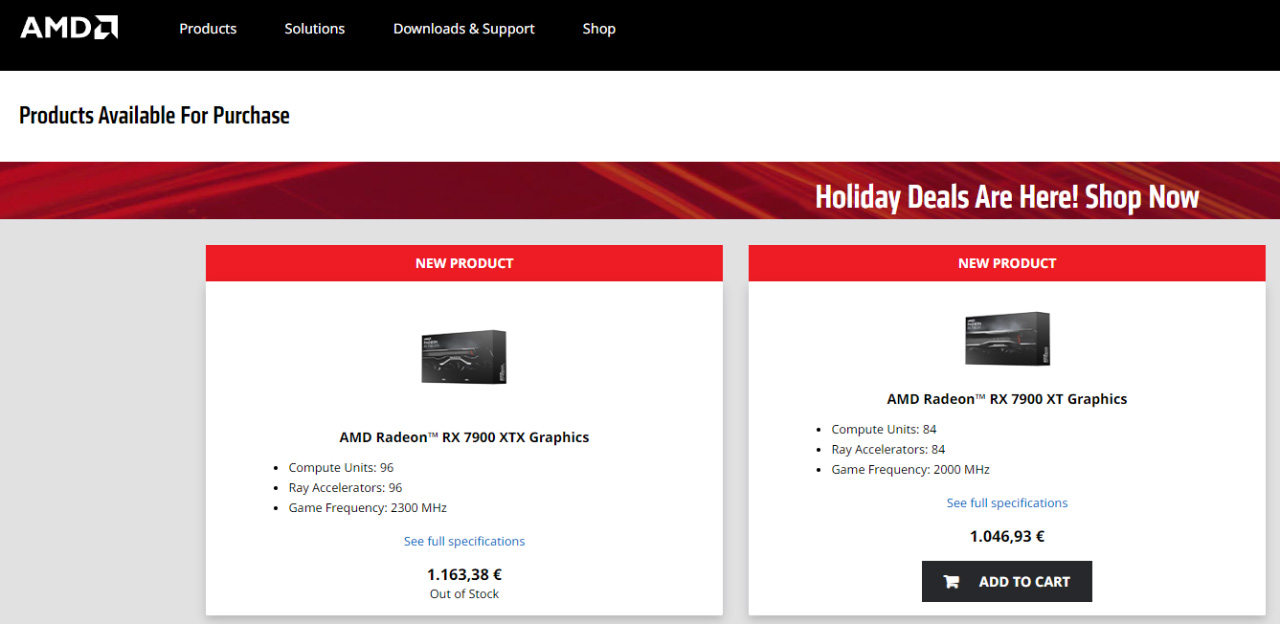The image size is (1280, 624).
Task: Select Game Frequency: 2000 MHz line
Action: (x=910, y=470)
